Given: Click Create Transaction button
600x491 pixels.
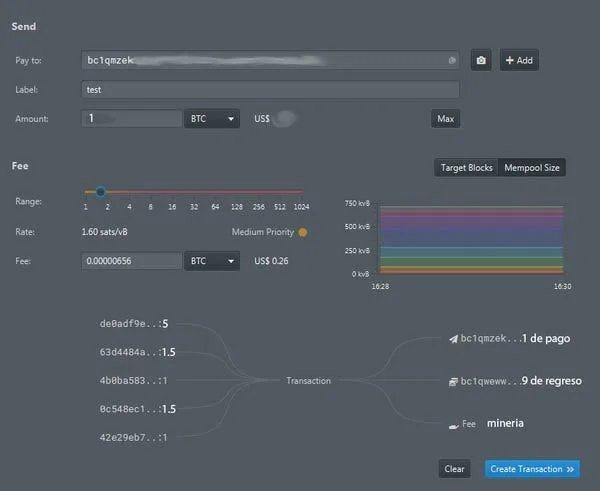Looking at the screenshot, I should click(x=532, y=469).
